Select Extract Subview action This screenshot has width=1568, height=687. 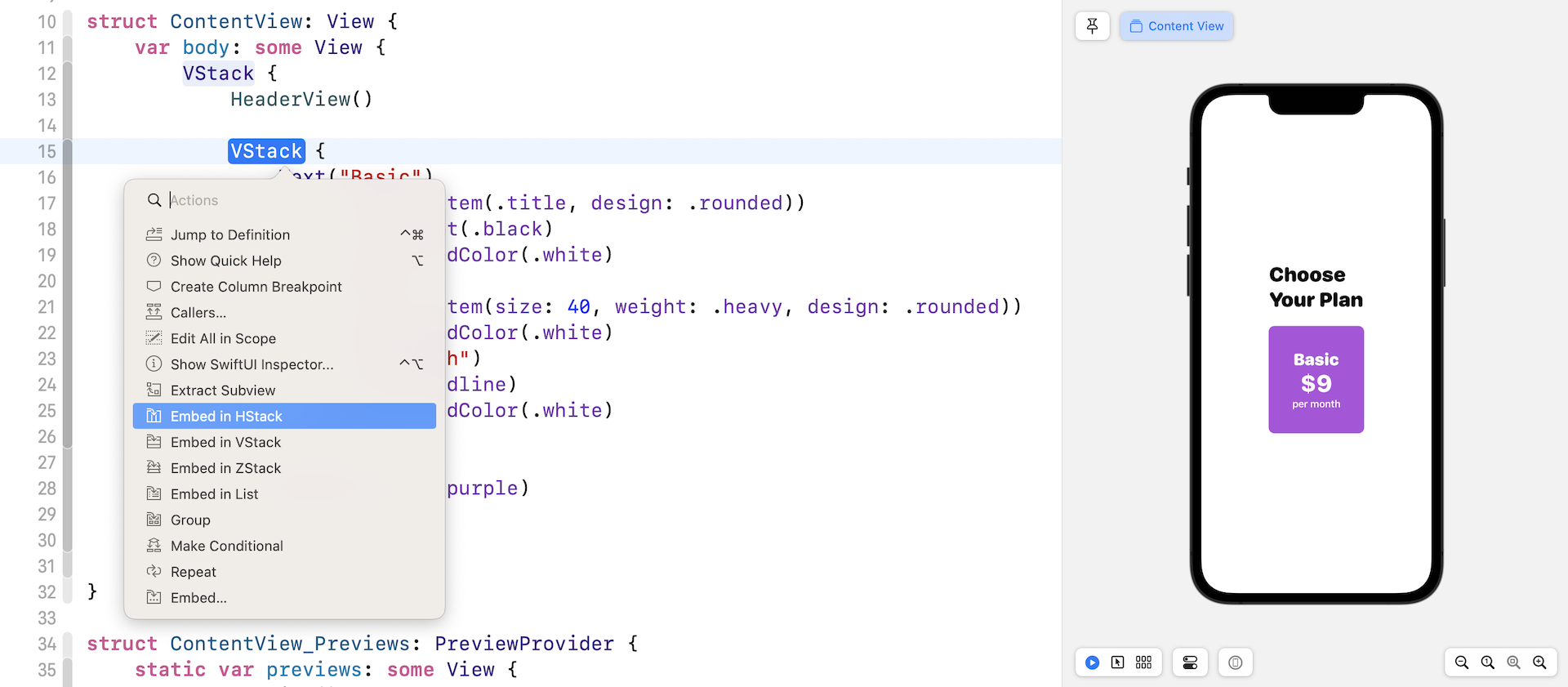tap(223, 390)
